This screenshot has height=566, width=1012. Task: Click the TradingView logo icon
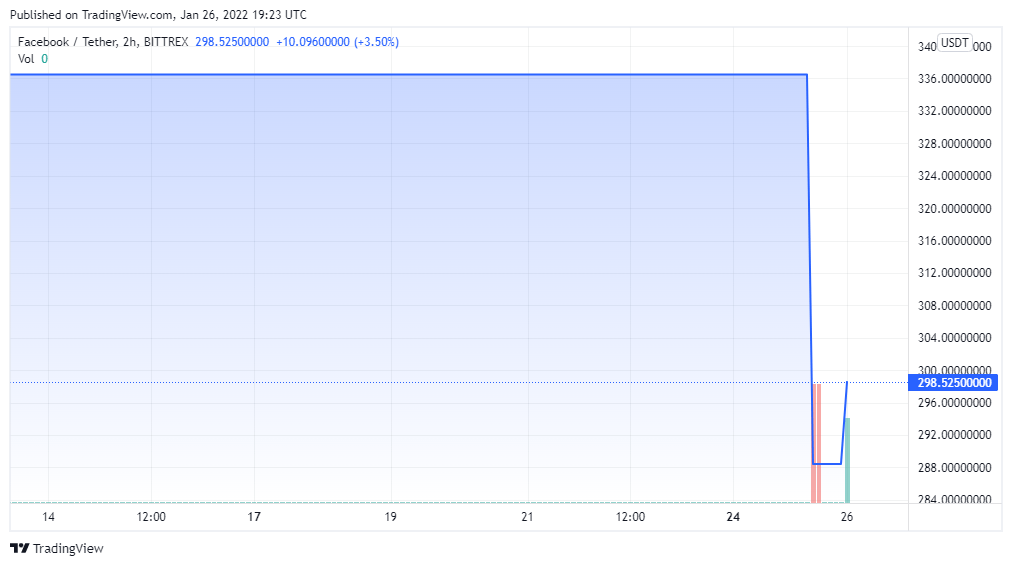click(19, 548)
